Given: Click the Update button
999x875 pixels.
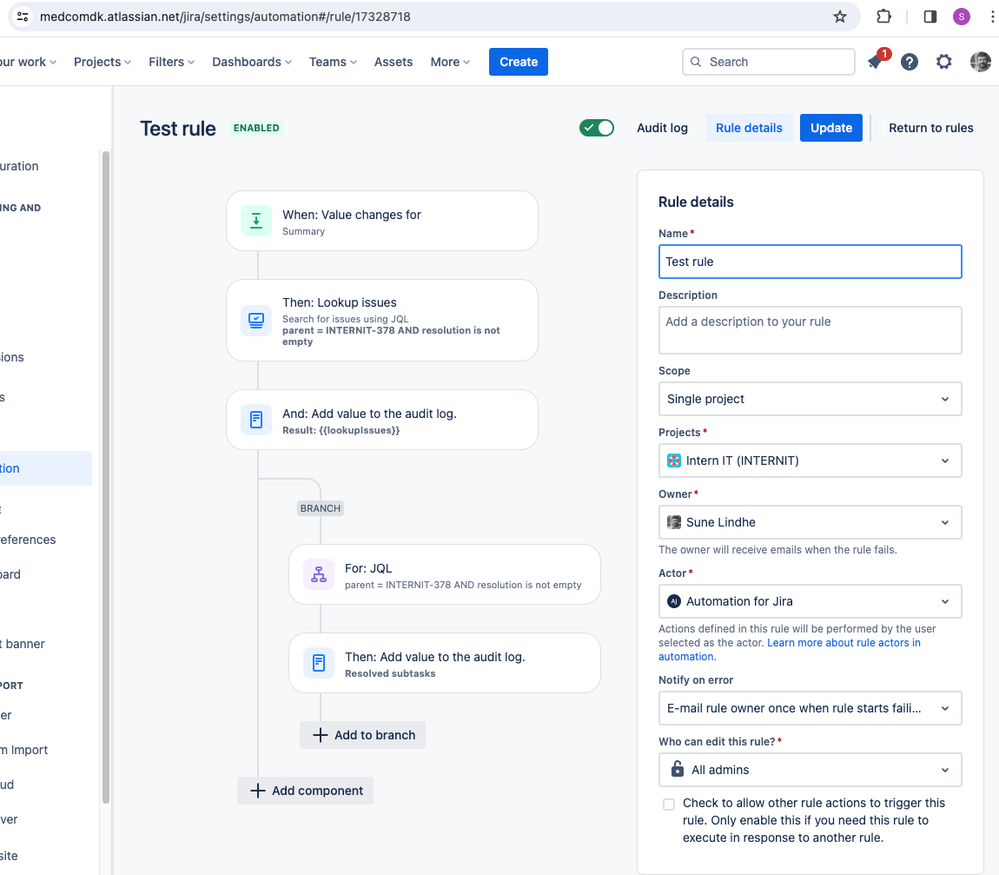Looking at the screenshot, I should click(x=831, y=128).
